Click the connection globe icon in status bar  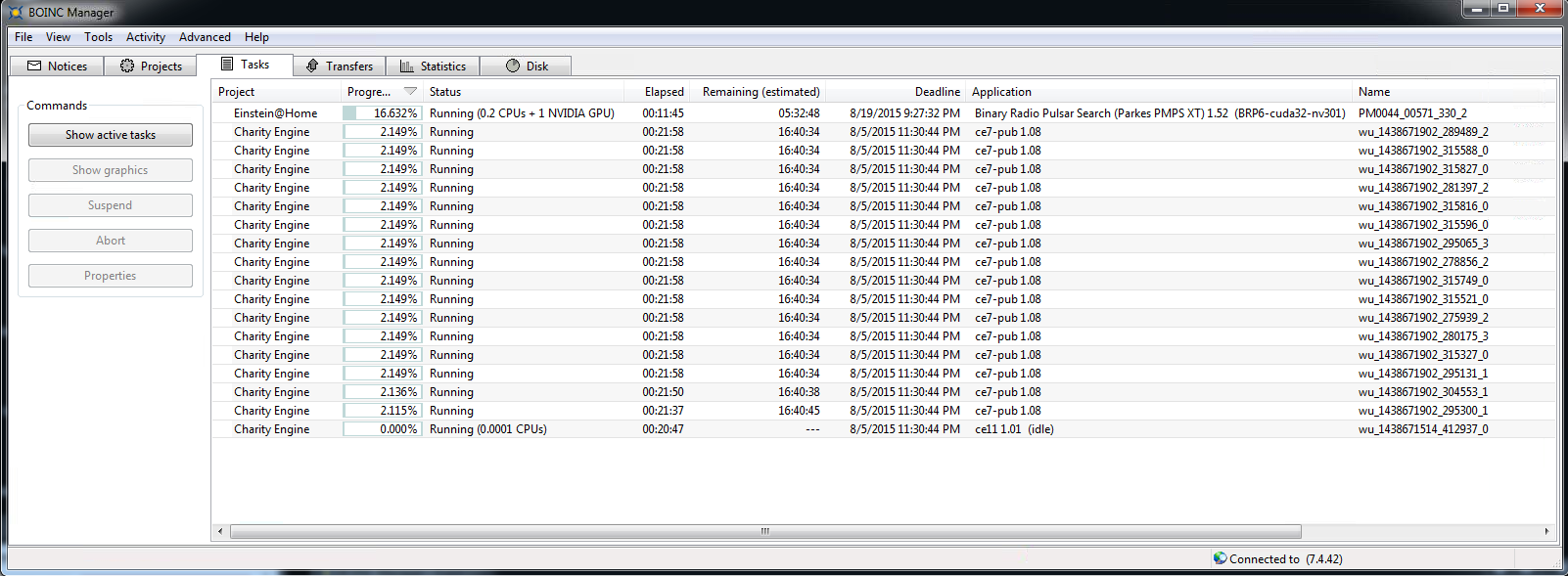[x=1220, y=558]
